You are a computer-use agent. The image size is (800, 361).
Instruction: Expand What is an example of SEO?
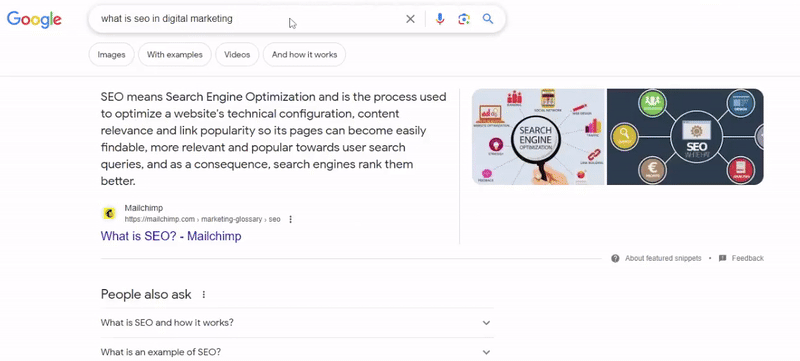click(x=297, y=352)
